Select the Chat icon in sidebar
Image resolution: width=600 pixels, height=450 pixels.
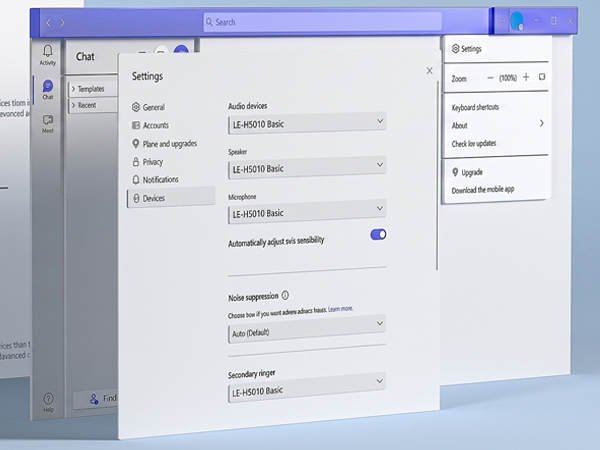pyautogui.click(x=48, y=86)
